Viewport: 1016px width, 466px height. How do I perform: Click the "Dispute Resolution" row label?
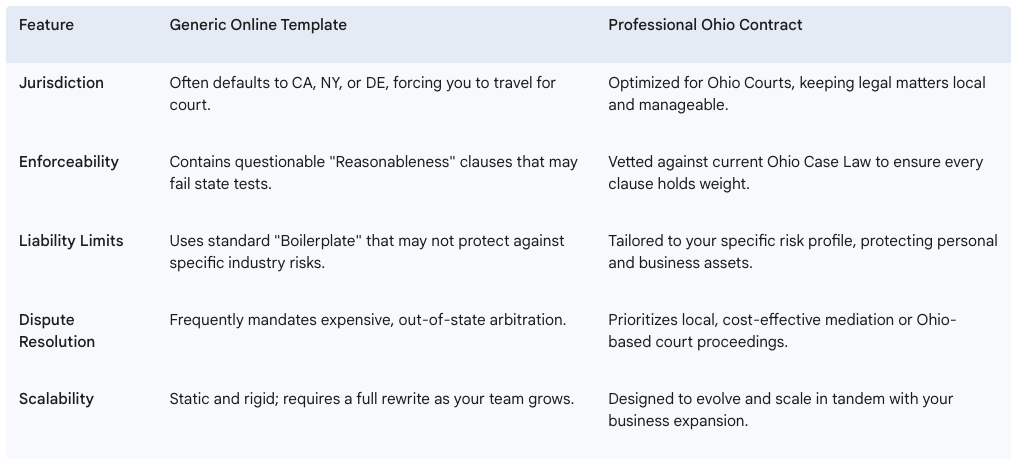click(57, 331)
